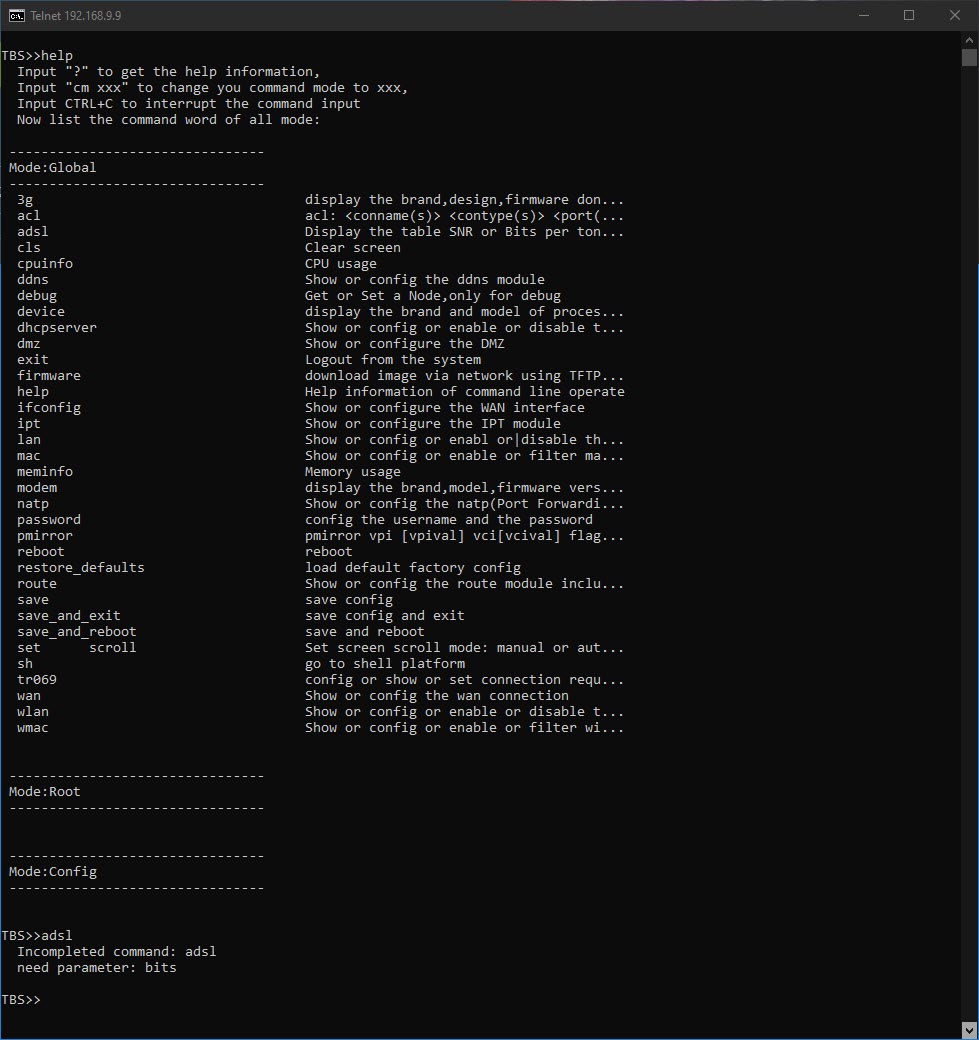Click the 'TBS>>help' command line
The height and width of the screenshot is (1040, 979).
pyautogui.click(x=37, y=56)
